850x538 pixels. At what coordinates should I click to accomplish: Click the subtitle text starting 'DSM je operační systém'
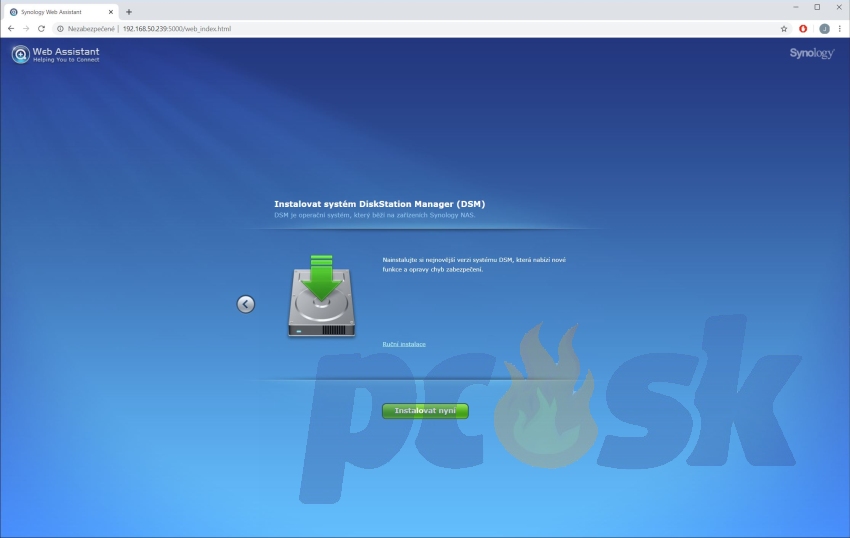coord(375,215)
